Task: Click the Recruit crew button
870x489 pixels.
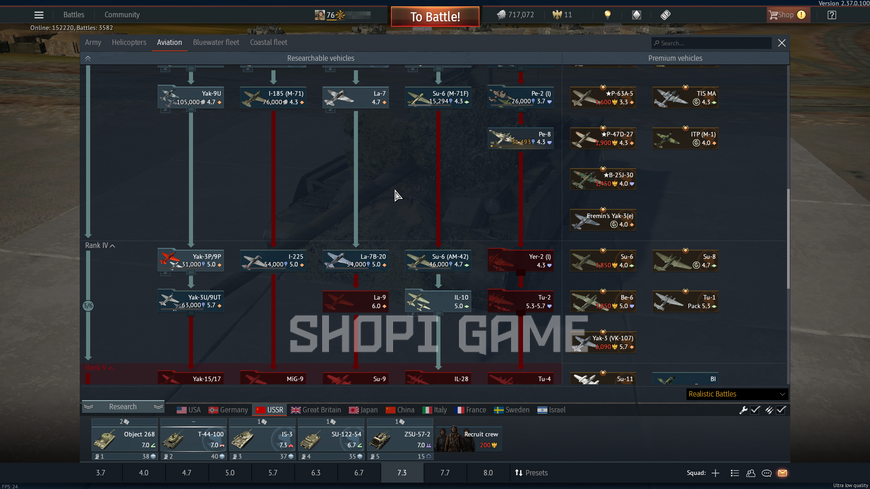Action: point(469,439)
